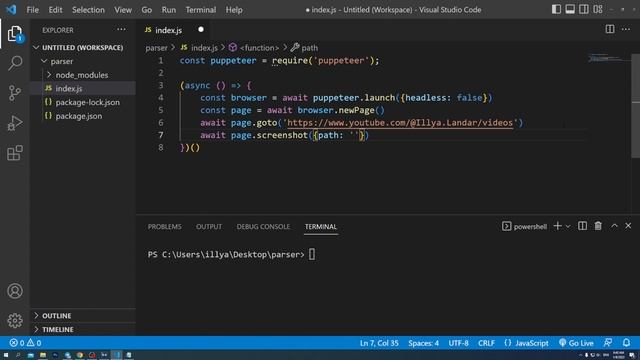Click 'Ln 7, Col 35' in status bar
Viewport: 640px width, 360px height.
point(379,343)
